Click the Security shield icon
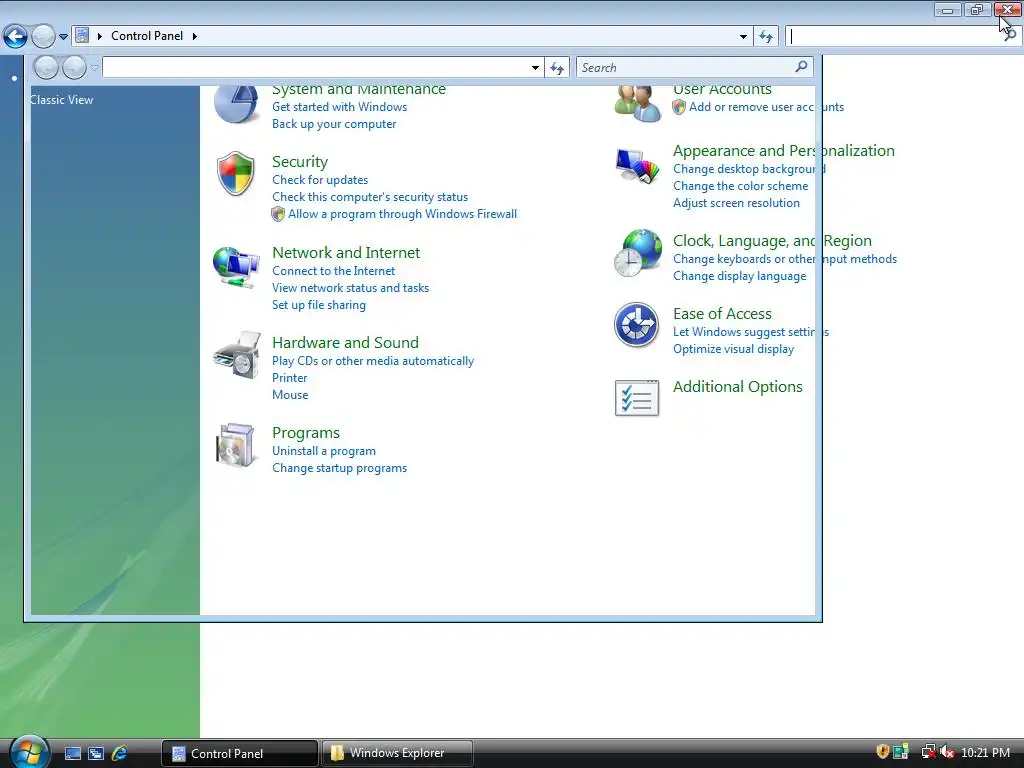 click(x=236, y=174)
